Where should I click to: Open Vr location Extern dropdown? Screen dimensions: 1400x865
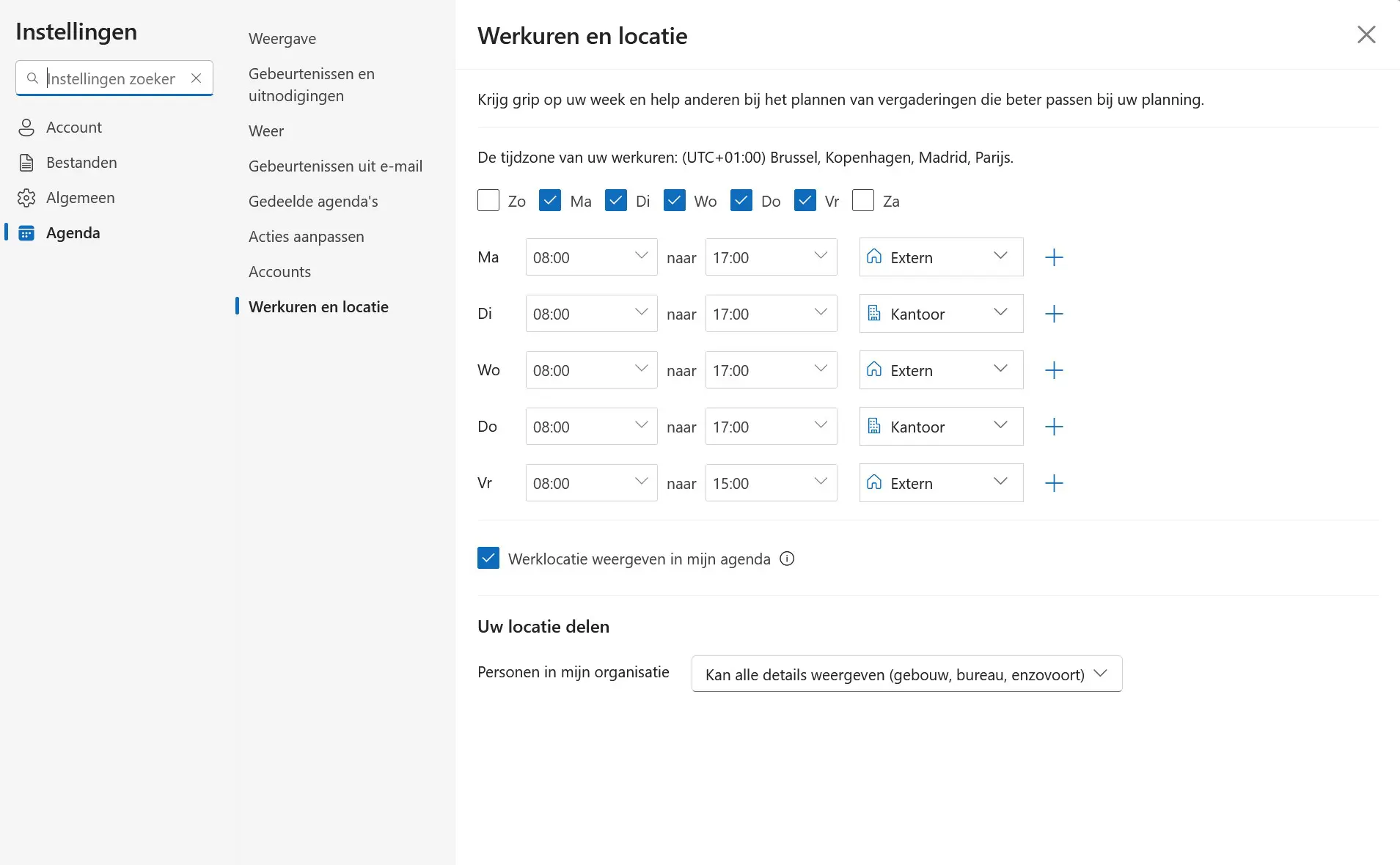tap(941, 482)
